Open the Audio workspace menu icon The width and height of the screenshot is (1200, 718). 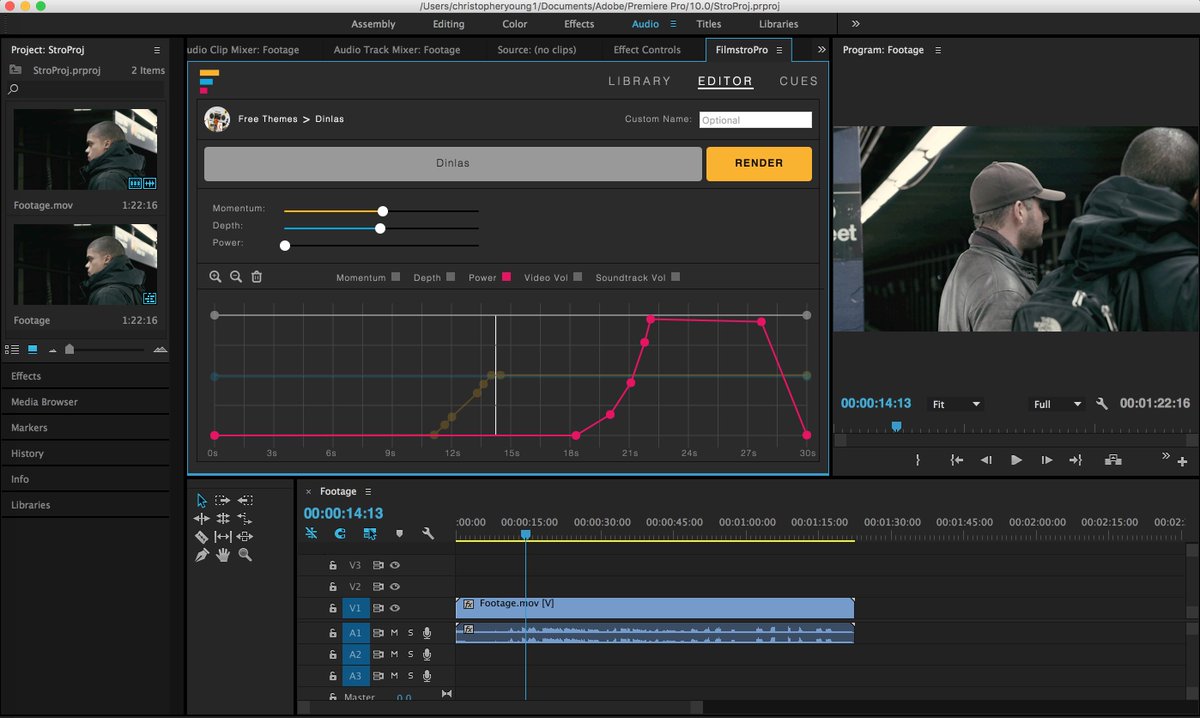click(x=673, y=24)
